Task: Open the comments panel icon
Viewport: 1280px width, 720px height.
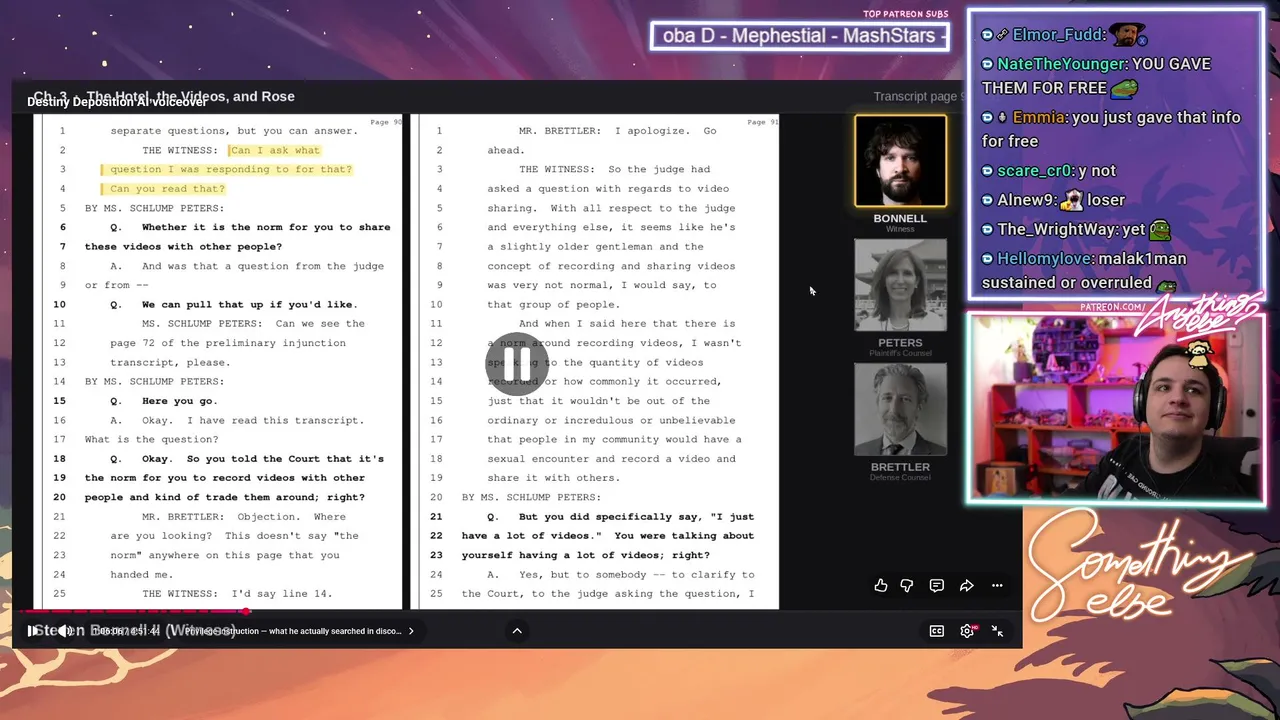Action: (937, 586)
